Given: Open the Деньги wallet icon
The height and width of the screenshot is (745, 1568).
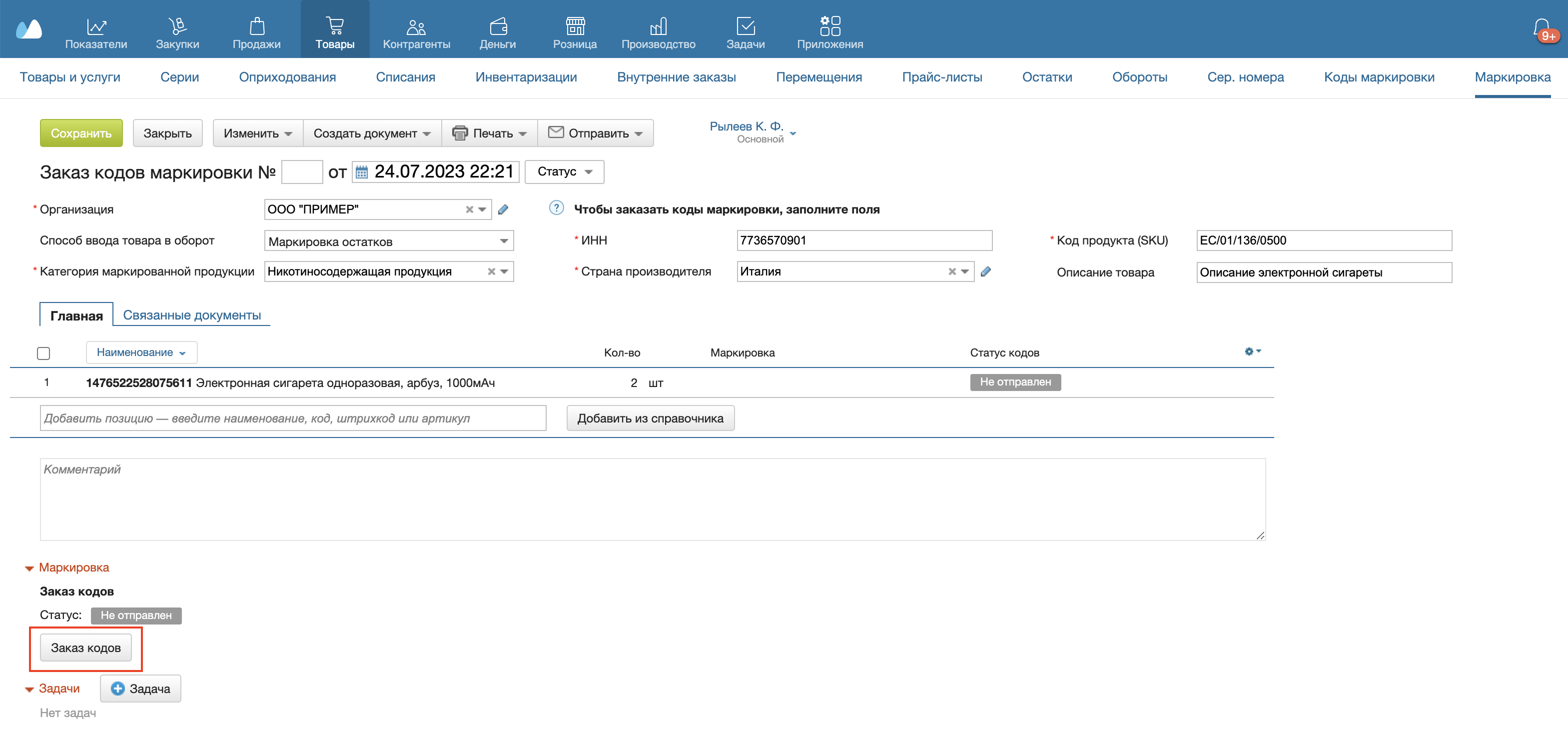Looking at the screenshot, I should coord(498,26).
